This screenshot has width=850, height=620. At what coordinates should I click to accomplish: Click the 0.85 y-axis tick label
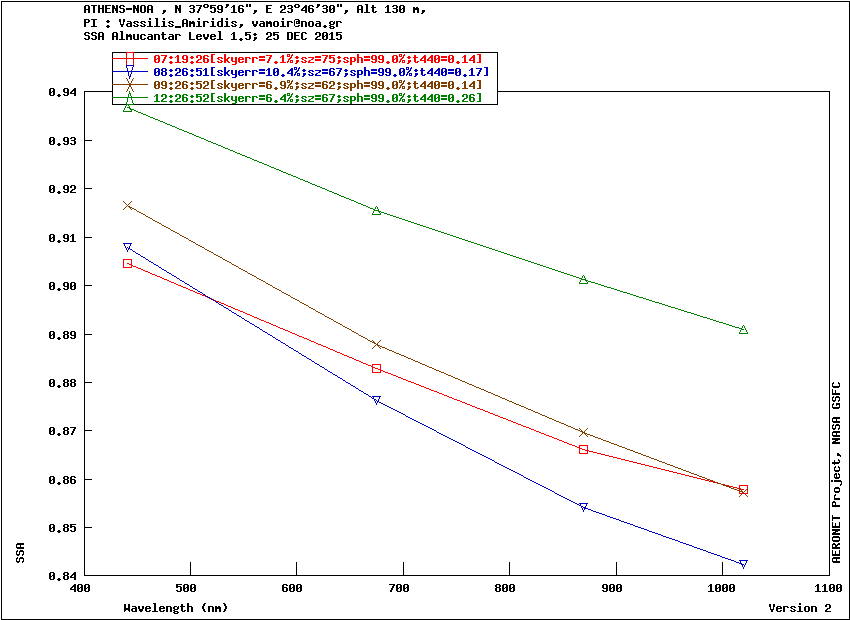pos(63,528)
